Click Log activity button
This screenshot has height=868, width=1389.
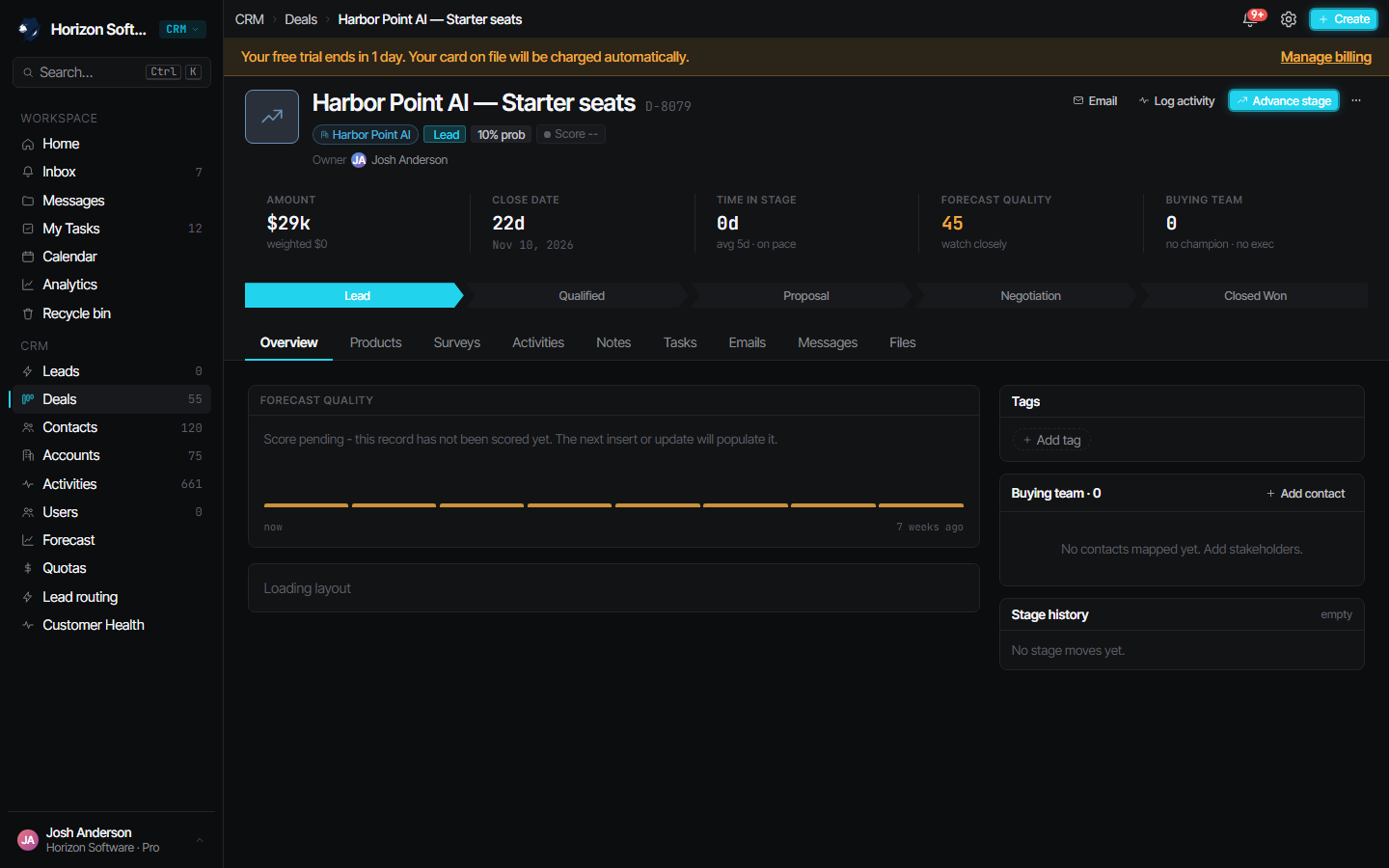(x=1176, y=100)
